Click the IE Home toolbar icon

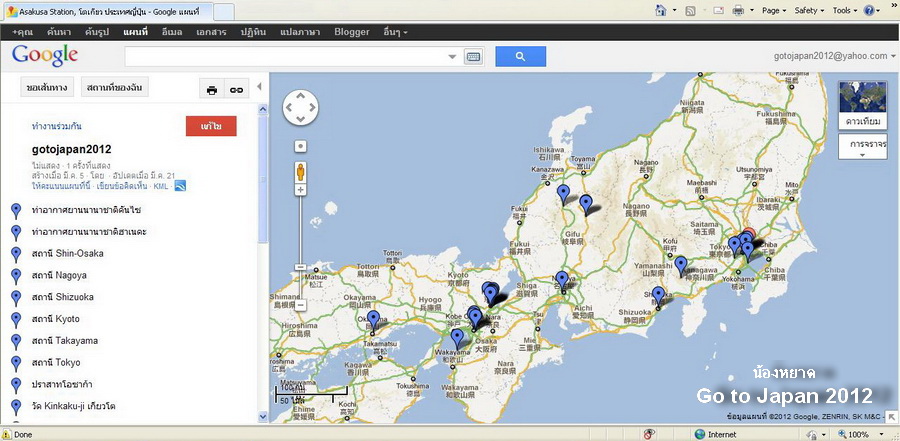coord(660,10)
